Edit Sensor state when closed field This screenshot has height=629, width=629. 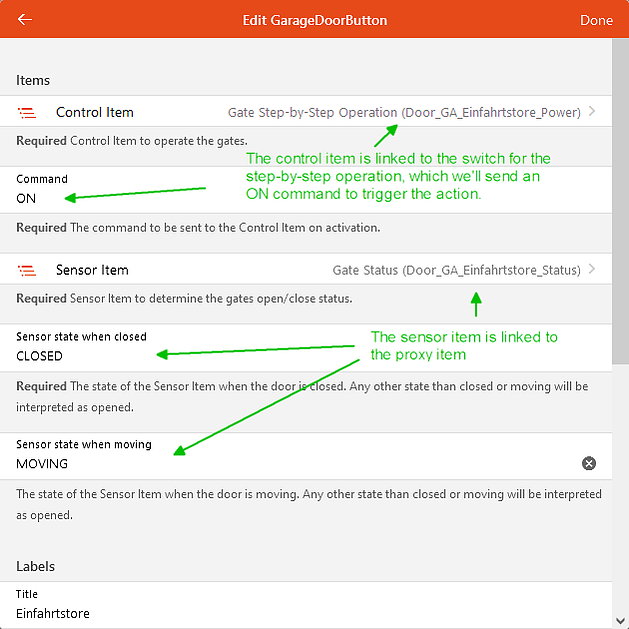(x=306, y=347)
